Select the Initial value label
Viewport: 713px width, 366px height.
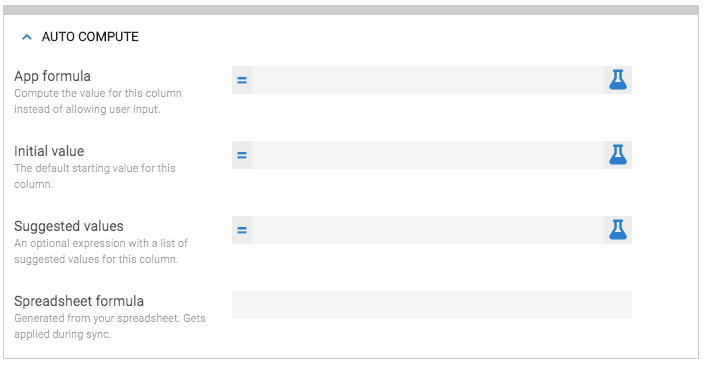pyautogui.click(x=49, y=151)
